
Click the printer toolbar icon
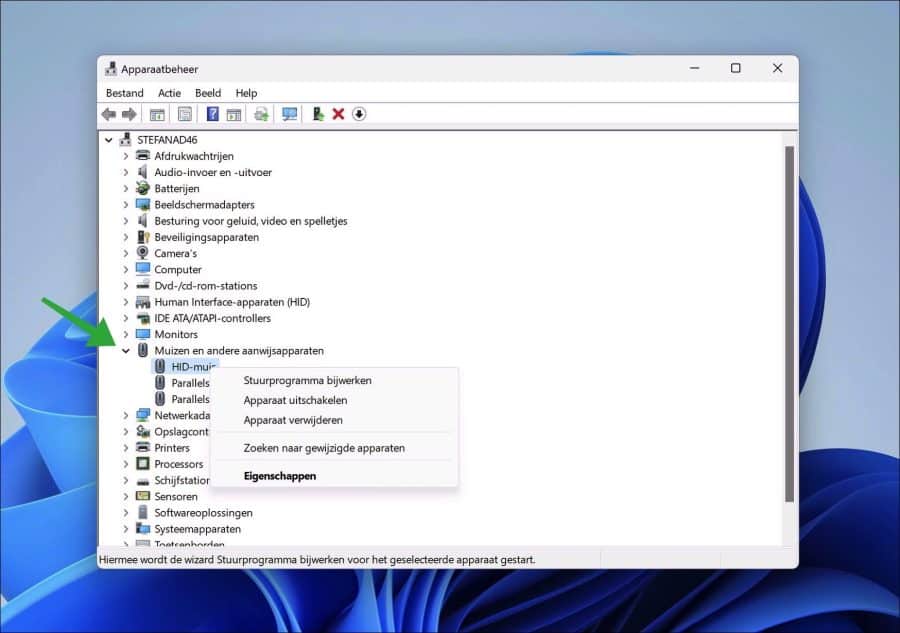click(261, 114)
